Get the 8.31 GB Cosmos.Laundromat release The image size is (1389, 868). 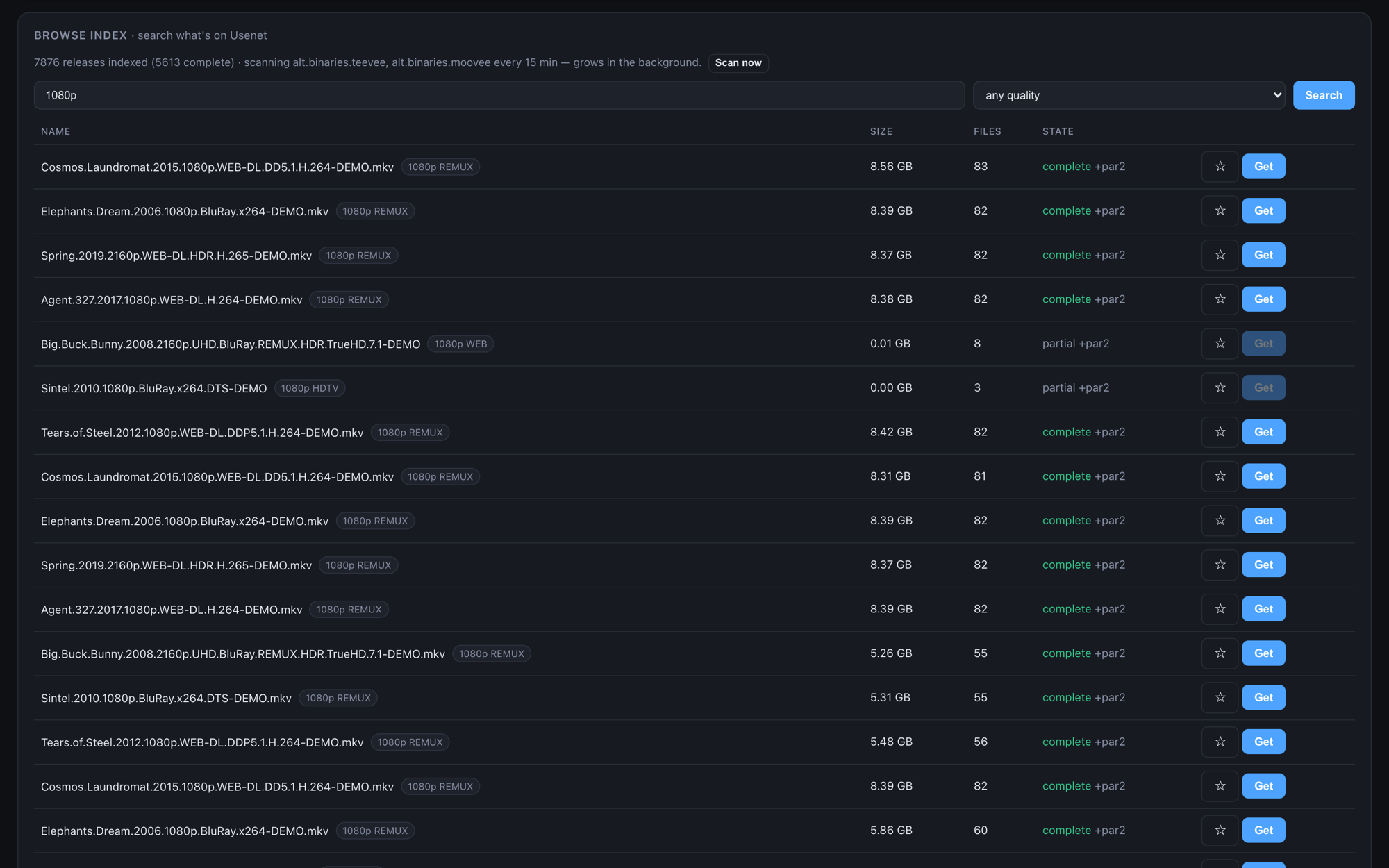(1263, 476)
